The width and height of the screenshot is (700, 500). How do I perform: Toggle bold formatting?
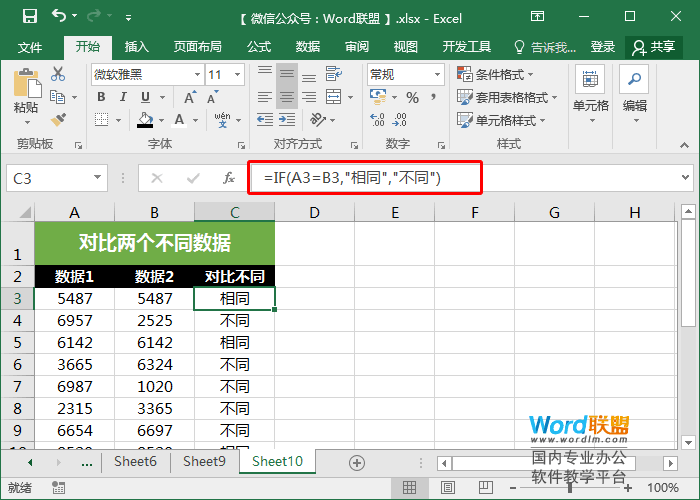(101, 97)
